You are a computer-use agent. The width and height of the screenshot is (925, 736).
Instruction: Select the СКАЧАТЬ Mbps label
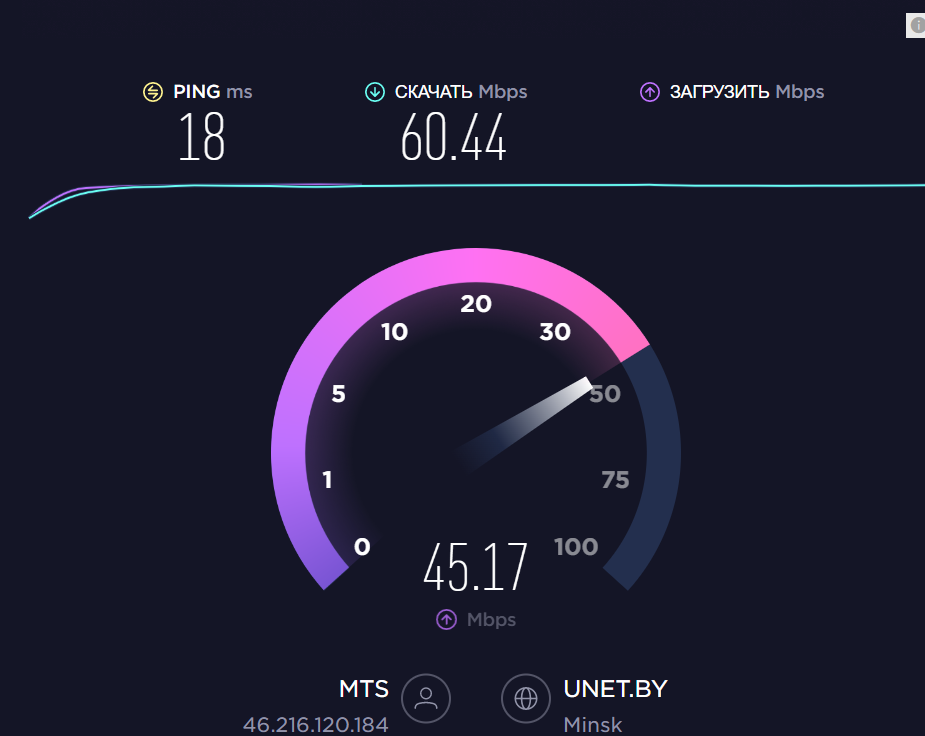[461, 92]
